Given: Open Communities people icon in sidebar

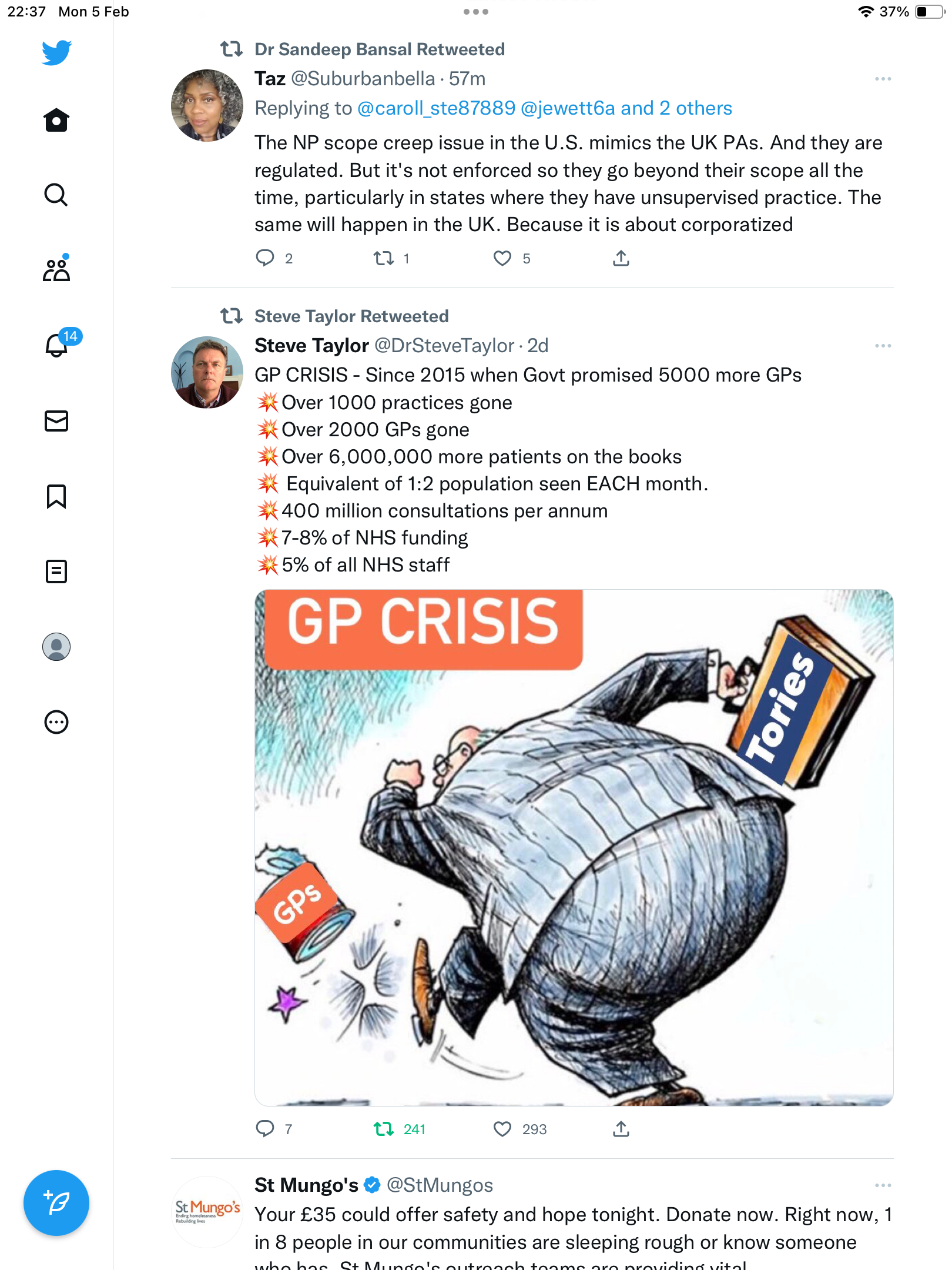Looking at the screenshot, I should tap(56, 269).
